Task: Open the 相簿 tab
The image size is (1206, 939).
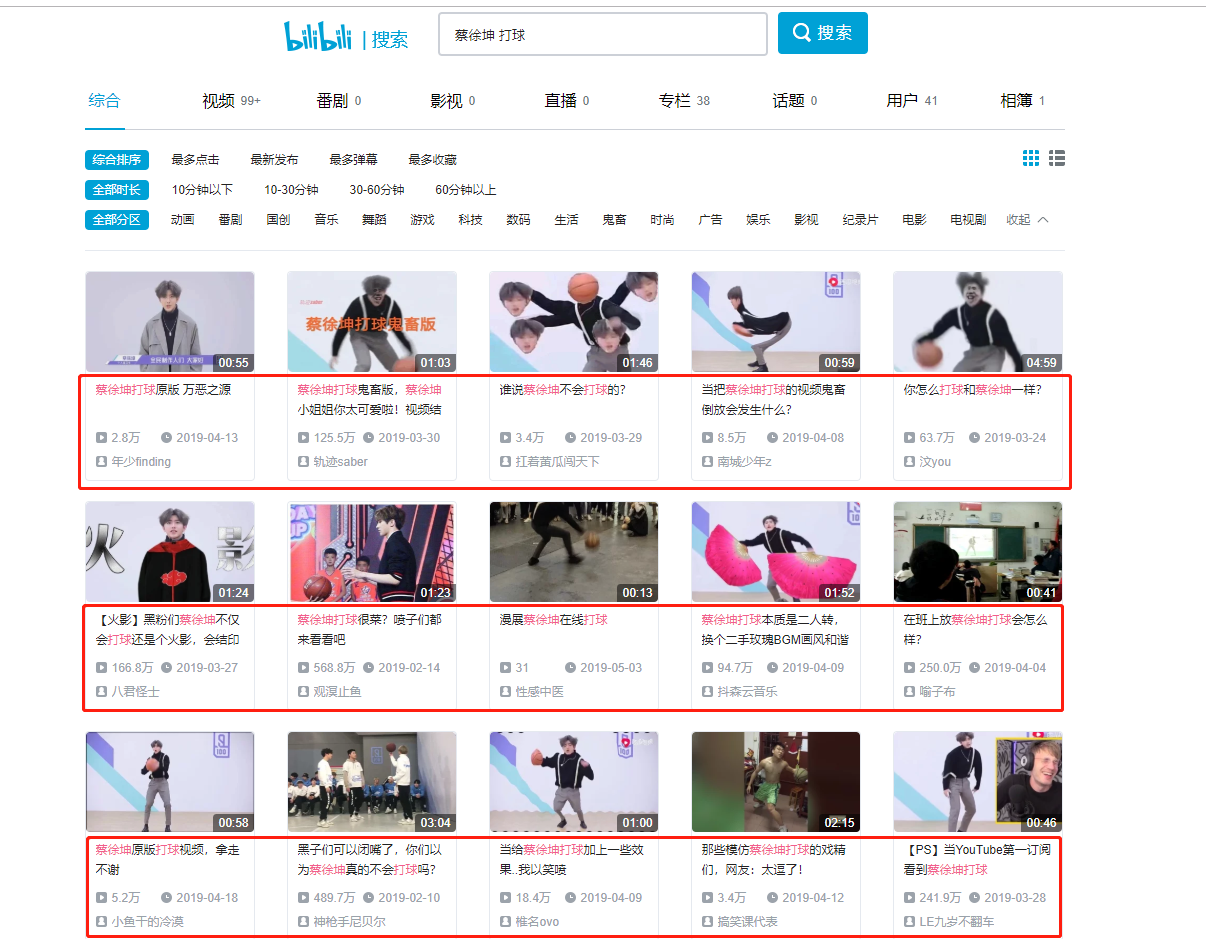Action: [x=1023, y=100]
